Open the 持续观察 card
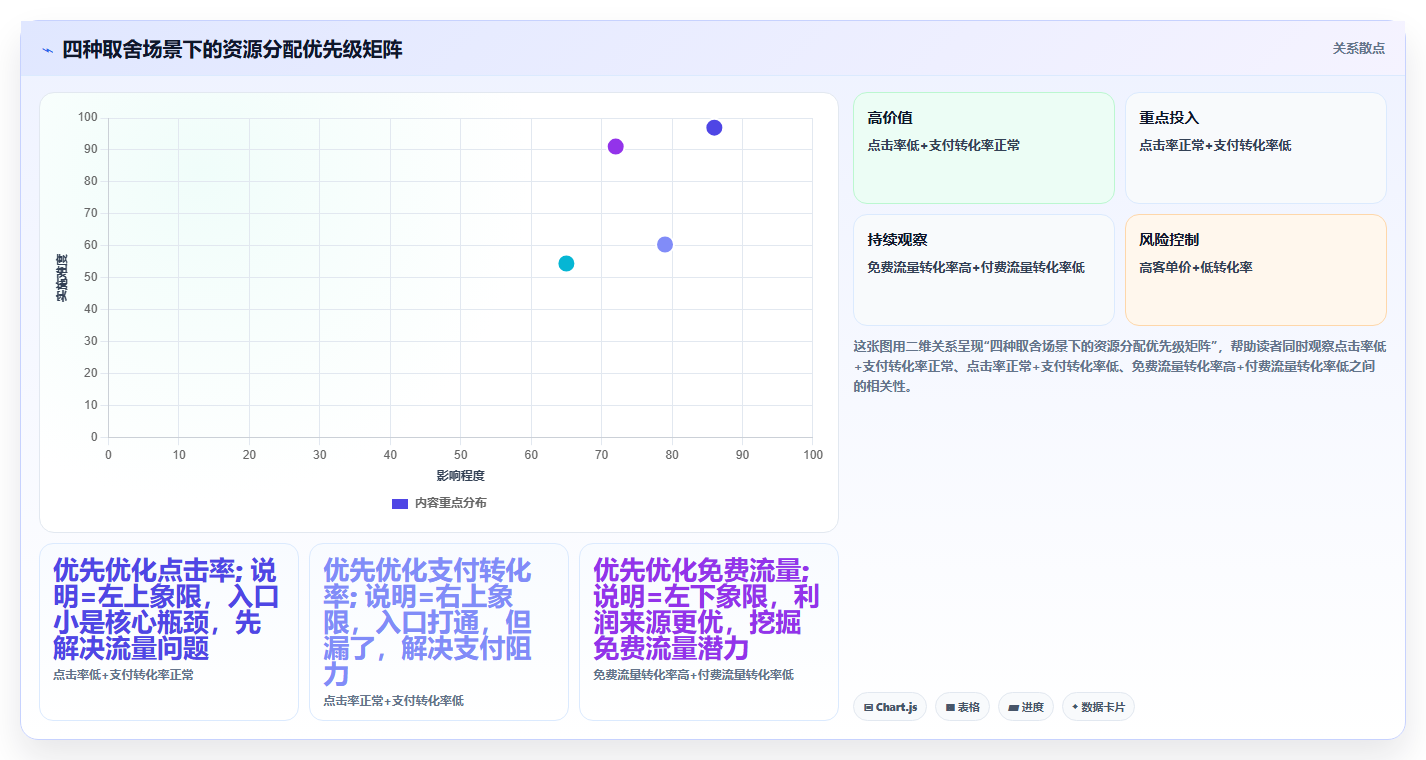Image resolution: width=1426 pixels, height=760 pixels. click(x=983, y=270)
